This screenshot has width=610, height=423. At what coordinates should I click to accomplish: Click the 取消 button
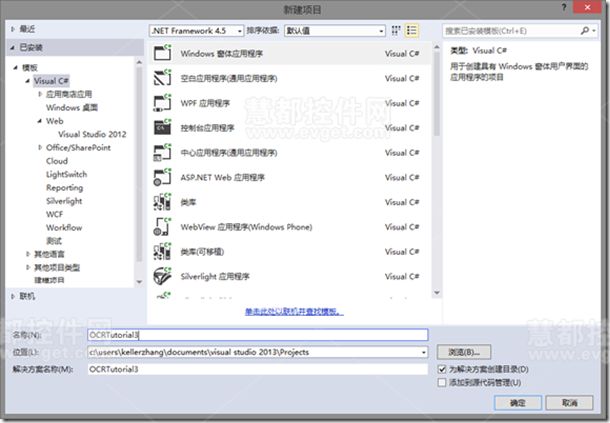pos(570,403)
